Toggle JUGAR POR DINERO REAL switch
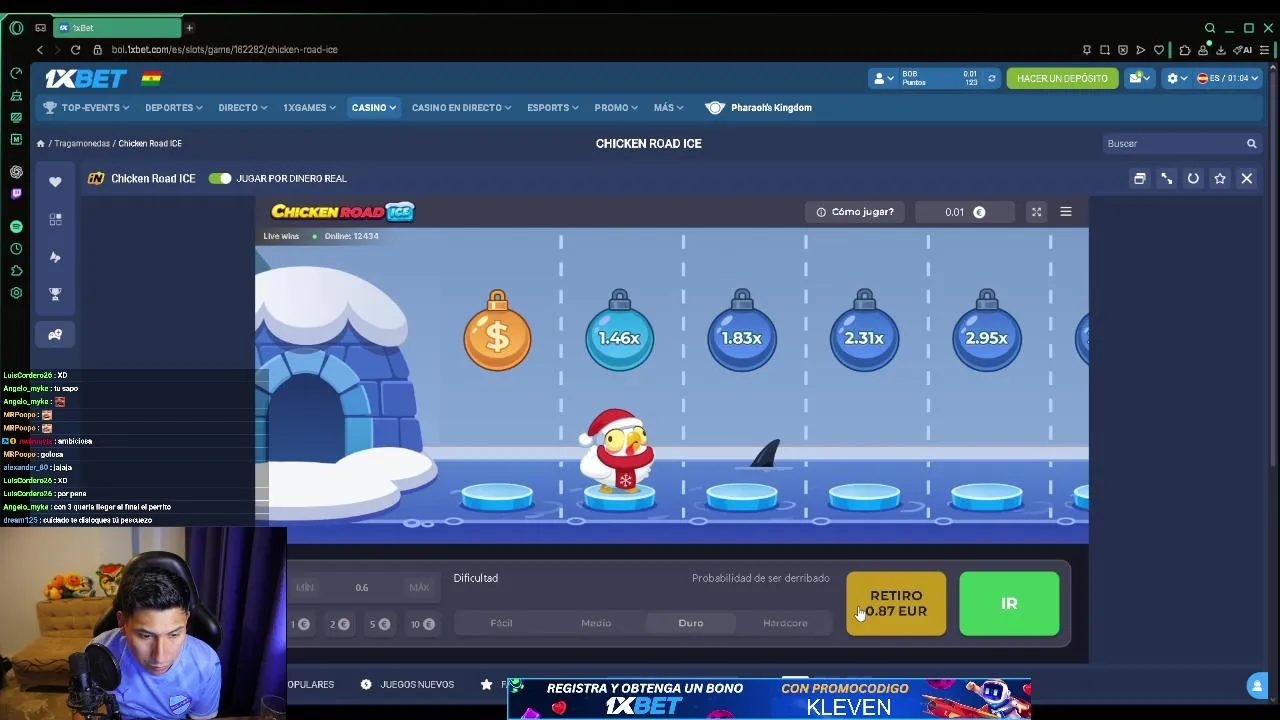 click(x=220, y=178)
